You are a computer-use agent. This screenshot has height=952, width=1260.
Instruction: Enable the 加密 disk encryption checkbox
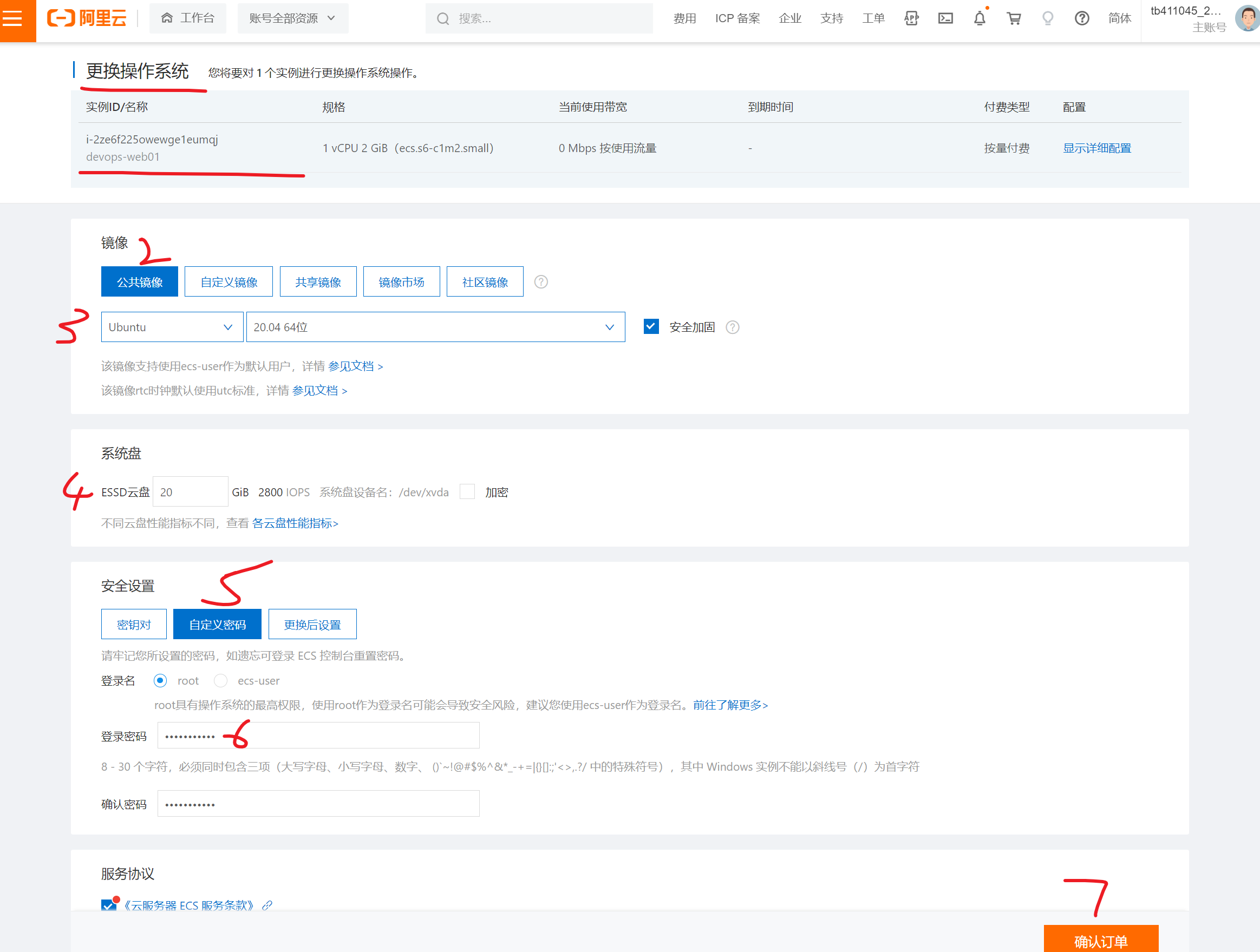pyautogui.click(x=467, y=491)
